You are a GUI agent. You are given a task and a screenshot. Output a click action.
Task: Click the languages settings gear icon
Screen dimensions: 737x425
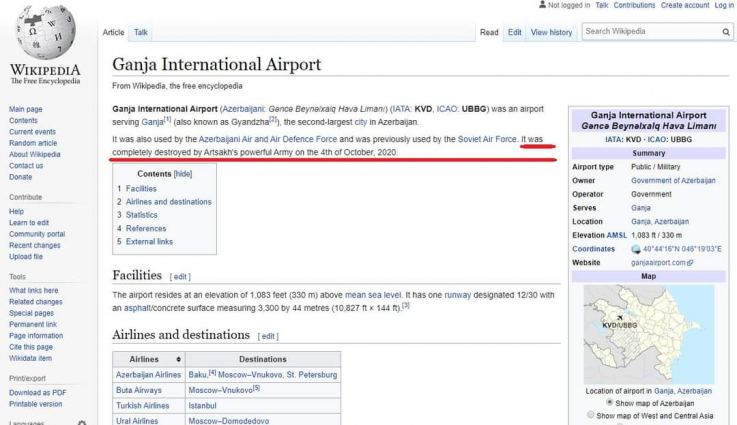coord(82,423)
